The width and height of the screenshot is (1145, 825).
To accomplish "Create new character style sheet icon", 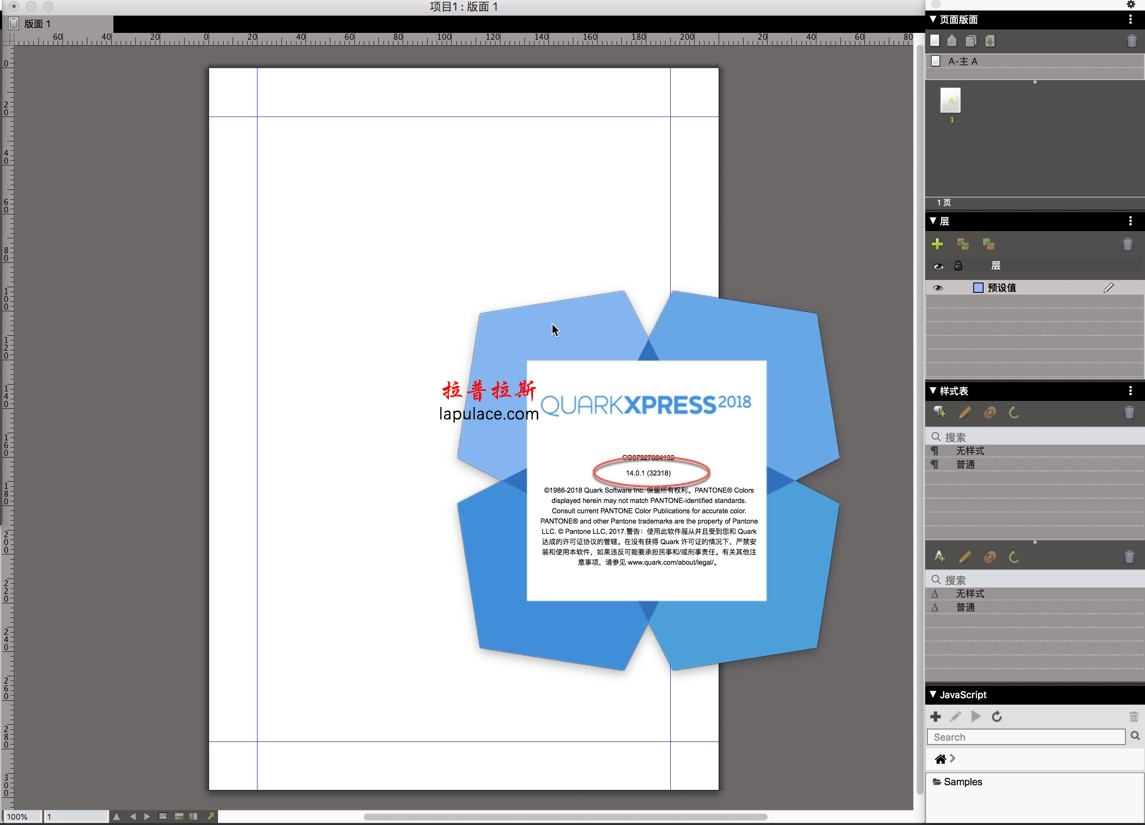I will (940, 557).
